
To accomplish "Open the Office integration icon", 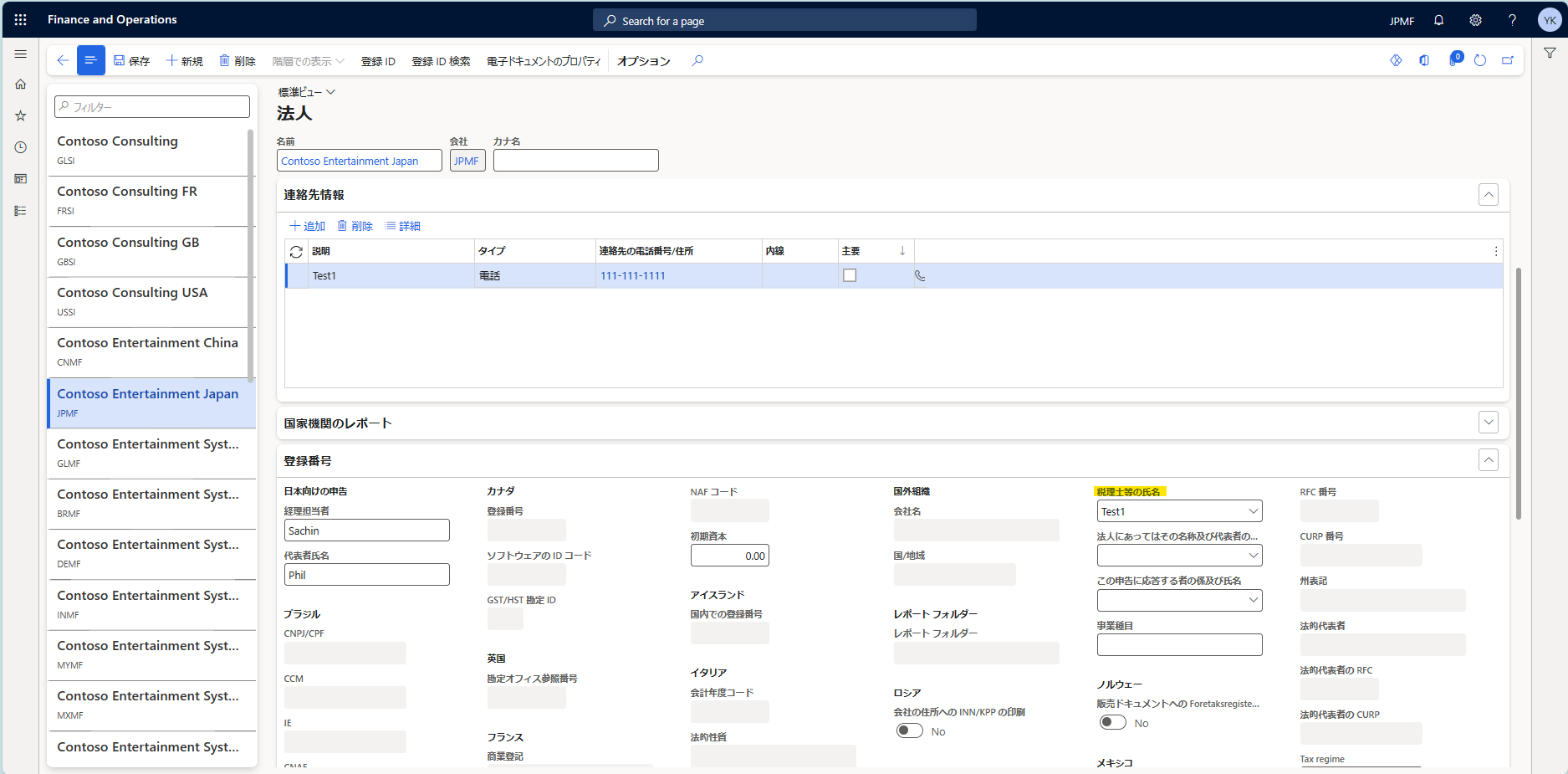I will pyautogui.click(x=1424, y=60).
